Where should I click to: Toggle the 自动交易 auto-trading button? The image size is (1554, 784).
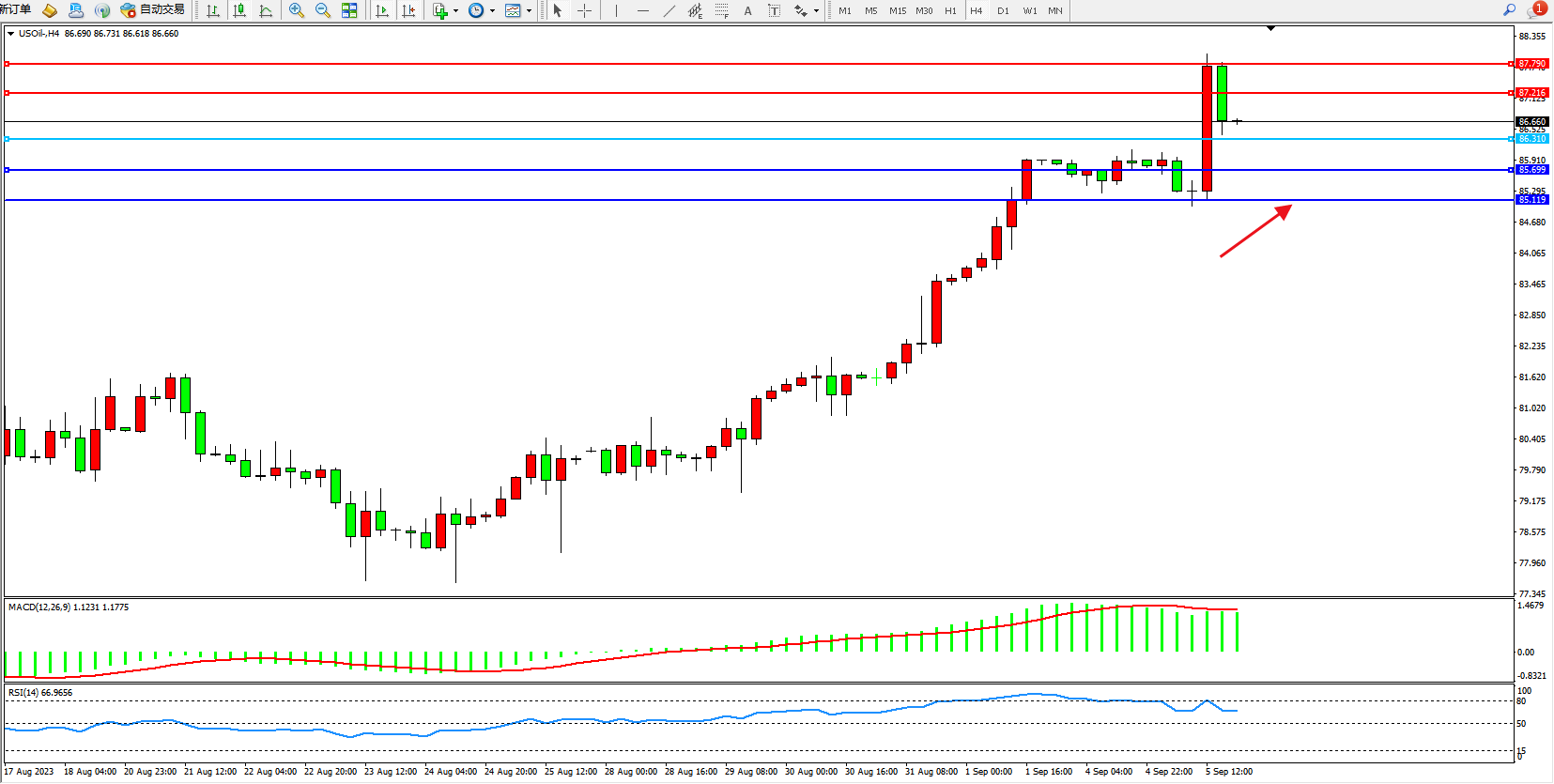pos(153,9)
